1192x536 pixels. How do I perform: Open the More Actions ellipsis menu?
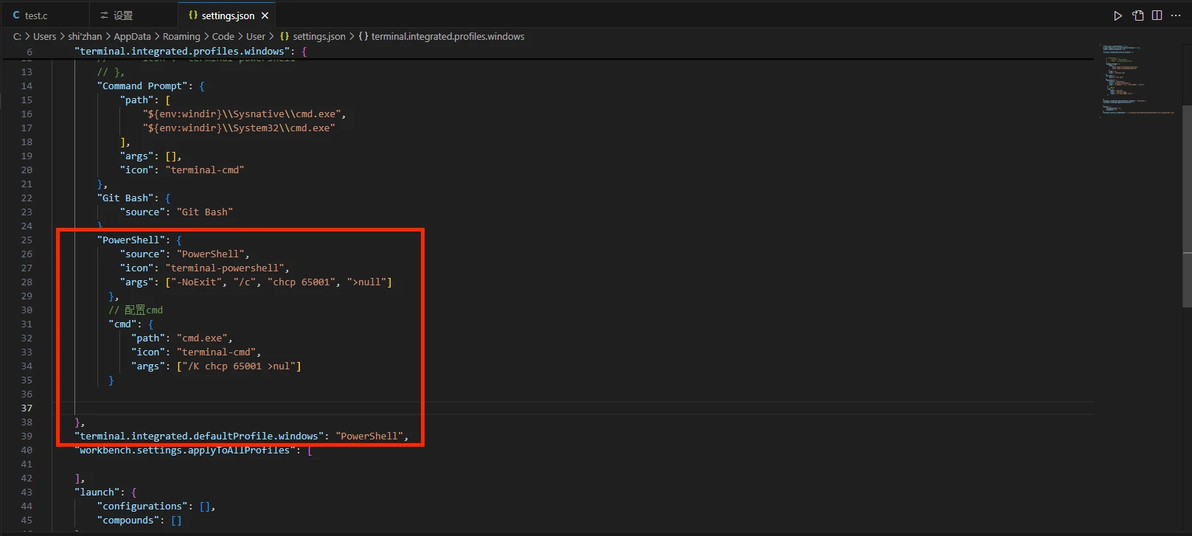[x=1176, y=15]
